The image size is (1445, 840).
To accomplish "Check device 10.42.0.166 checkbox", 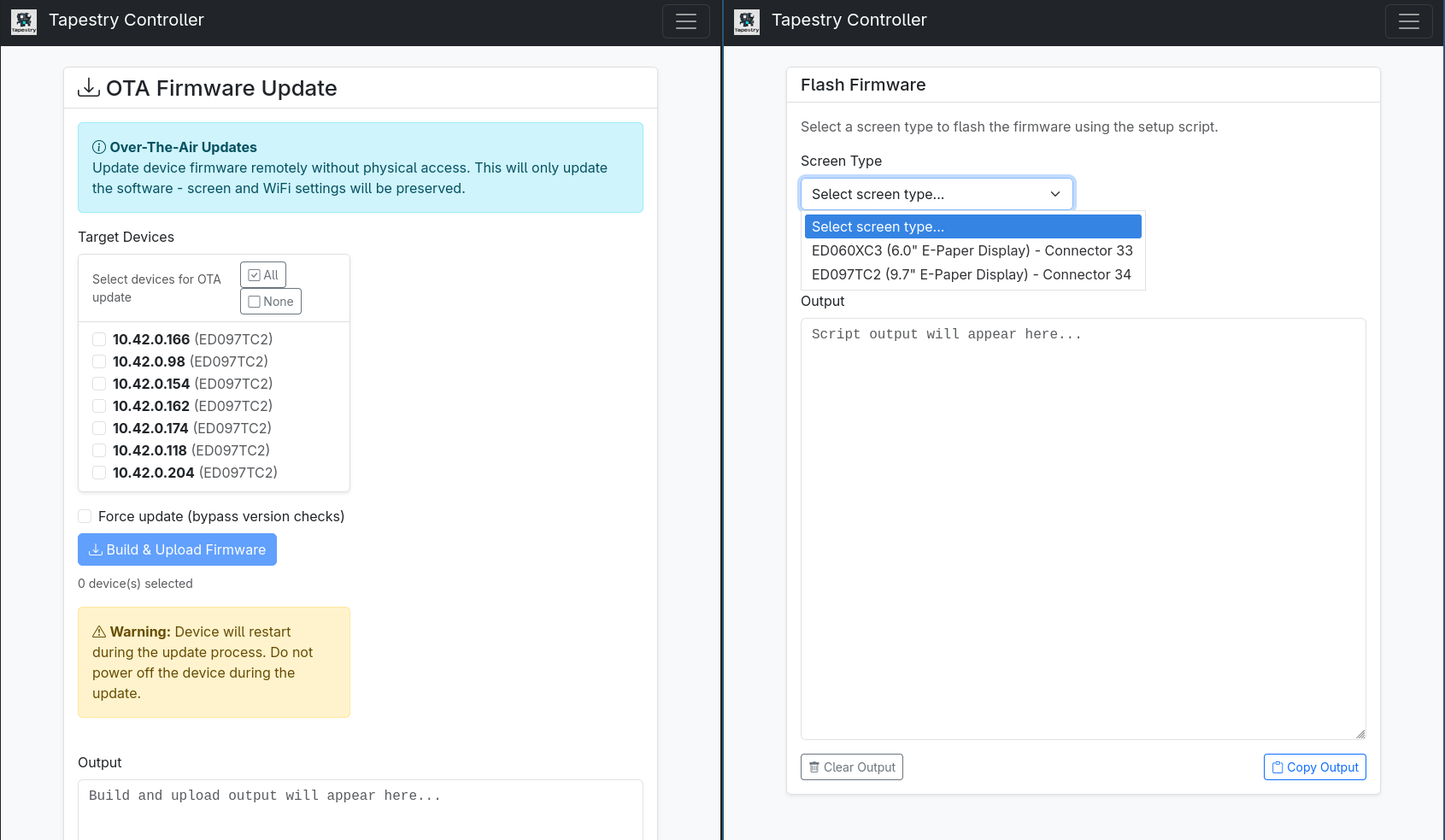I will [x=99, y=339].
